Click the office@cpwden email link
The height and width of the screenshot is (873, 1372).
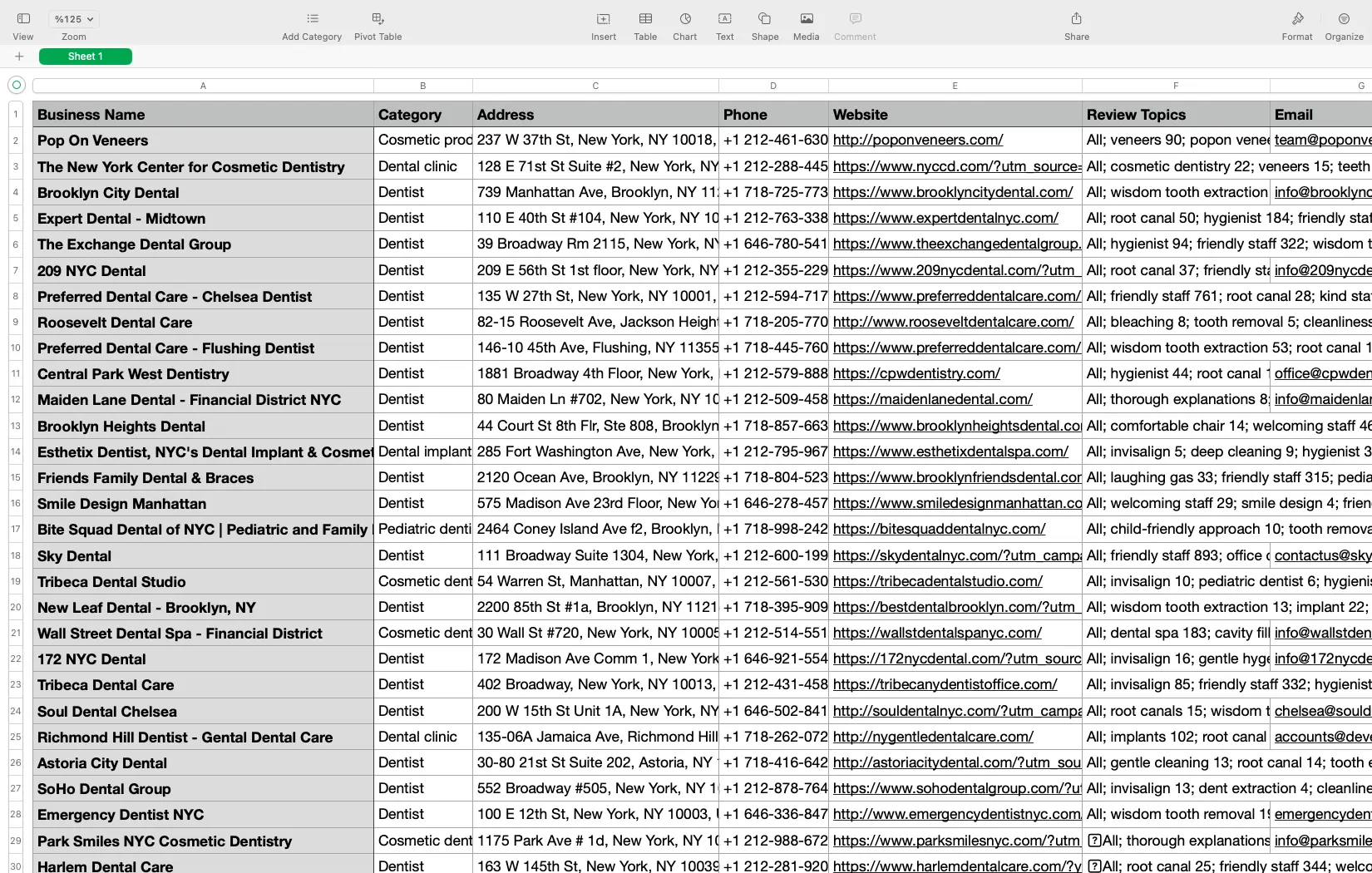(1323, 373)
